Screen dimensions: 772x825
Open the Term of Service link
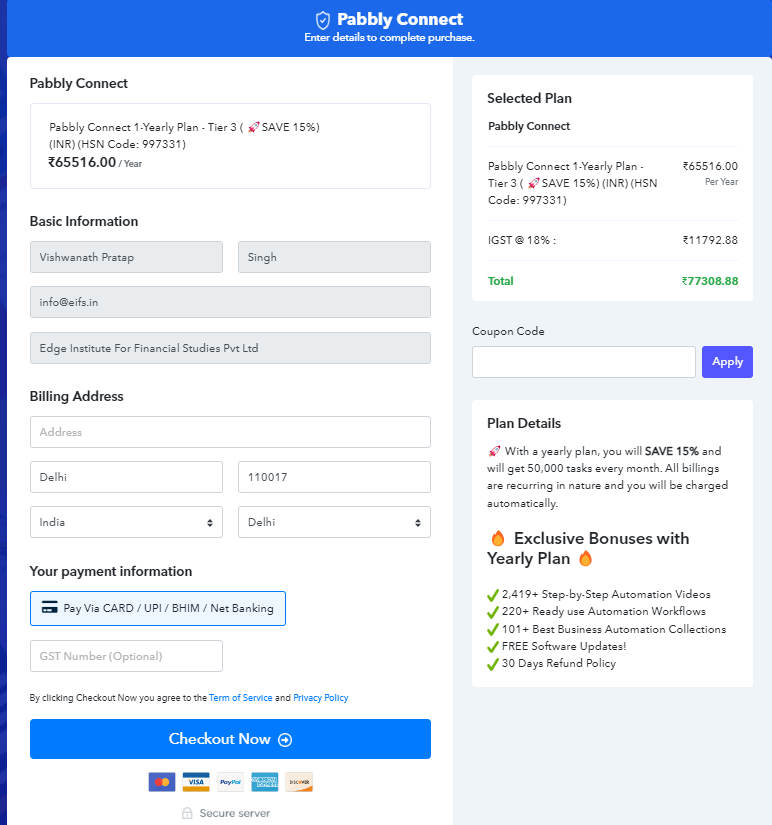point(240,698)
